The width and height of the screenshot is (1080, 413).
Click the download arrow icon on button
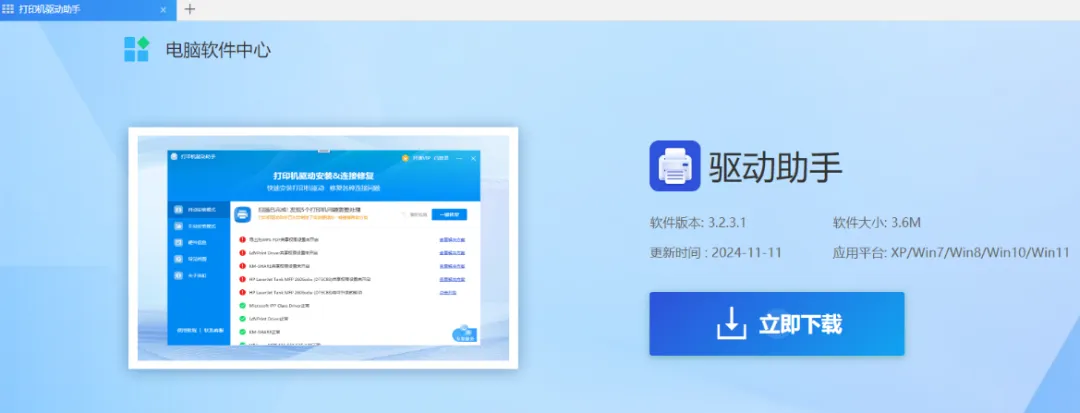click(732, 323)
